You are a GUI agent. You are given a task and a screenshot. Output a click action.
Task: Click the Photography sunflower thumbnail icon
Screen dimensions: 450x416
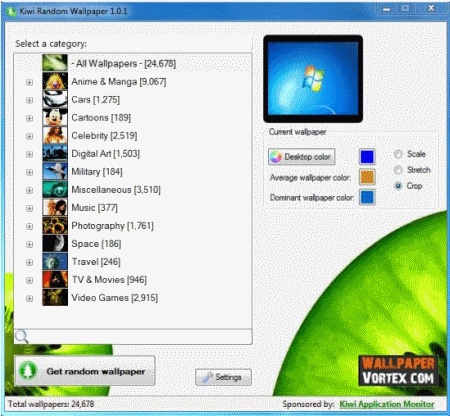pyautogui.click(x=55, y=225)
